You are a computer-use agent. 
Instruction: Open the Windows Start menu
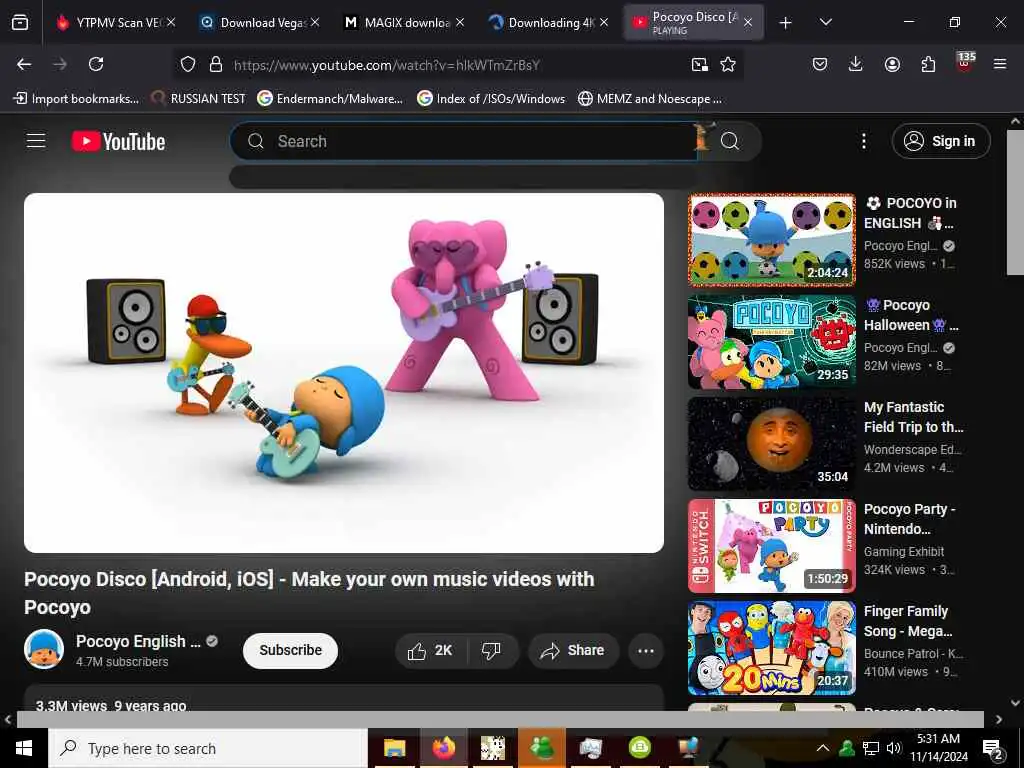24,748
